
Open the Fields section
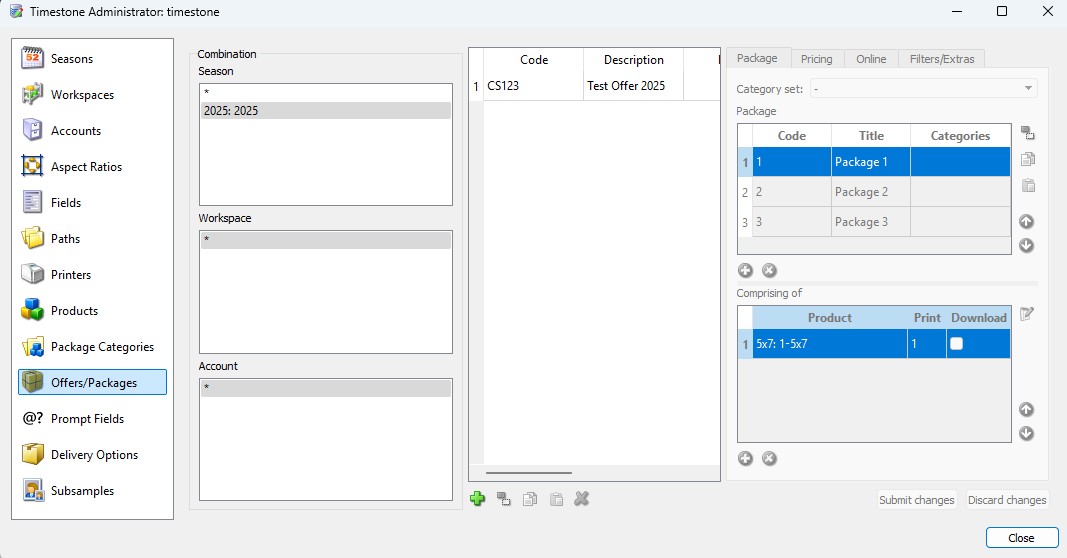92,203
